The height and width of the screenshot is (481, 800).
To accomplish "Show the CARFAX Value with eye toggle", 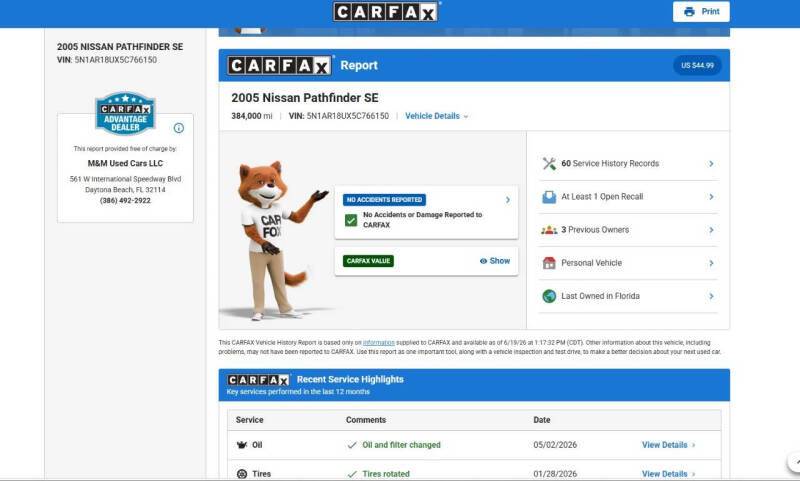I will point(494,261).
